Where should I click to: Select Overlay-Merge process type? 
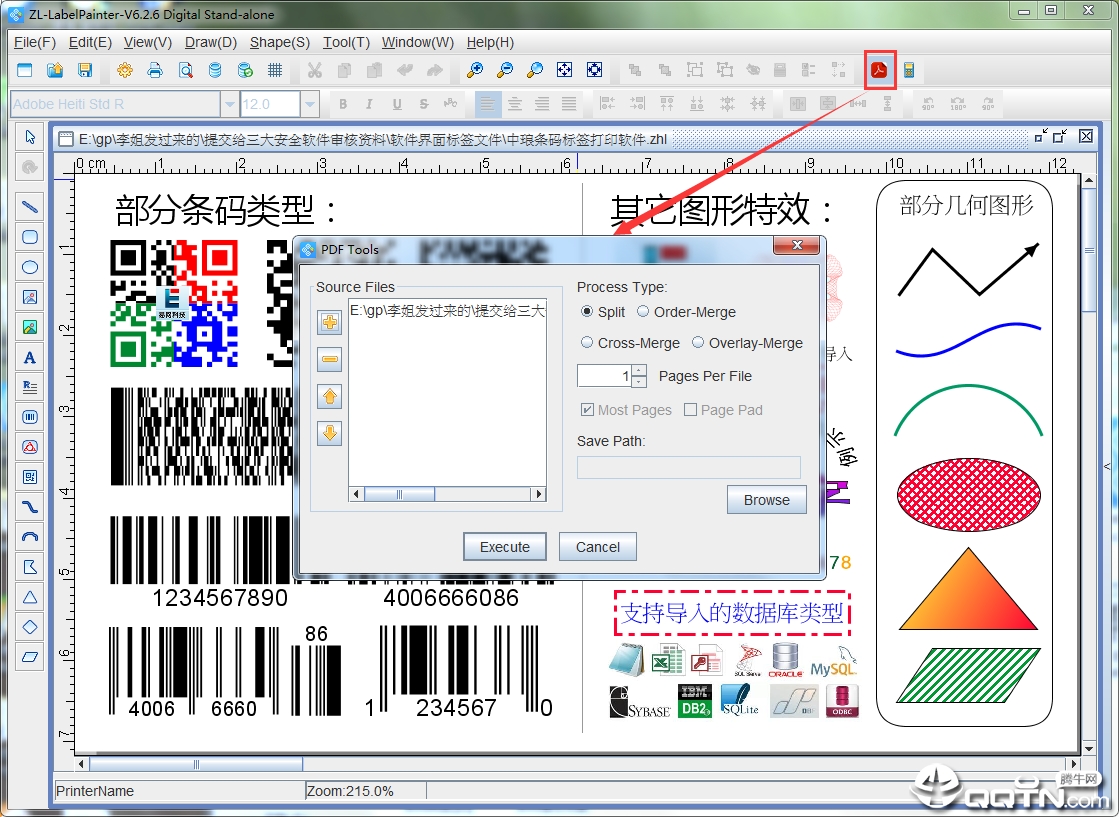pos(698,343)
